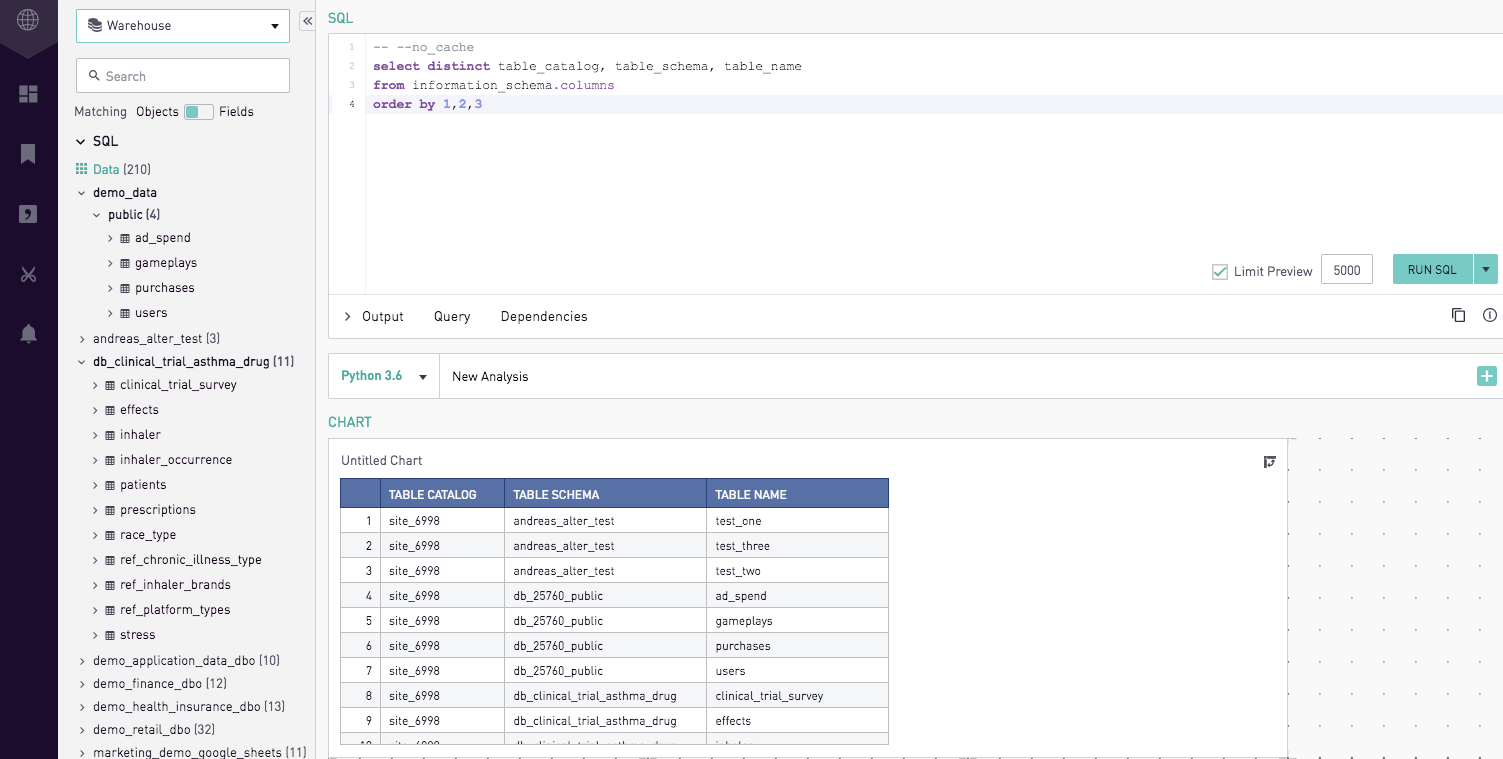
Task: Click the table icon next to stress
Action: click(x=110, y=635)
